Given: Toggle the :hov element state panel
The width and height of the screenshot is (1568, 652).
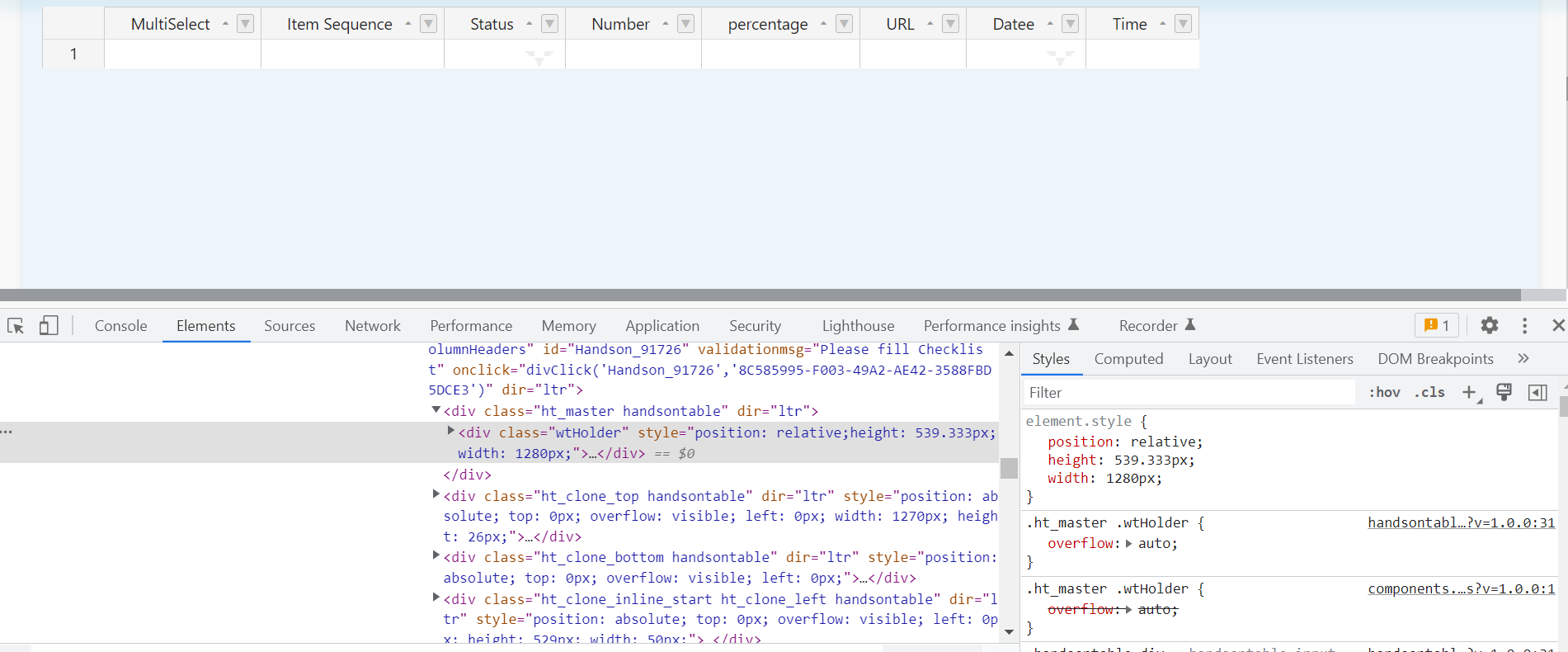Looking at the screenshot, I should point(1384,393).
